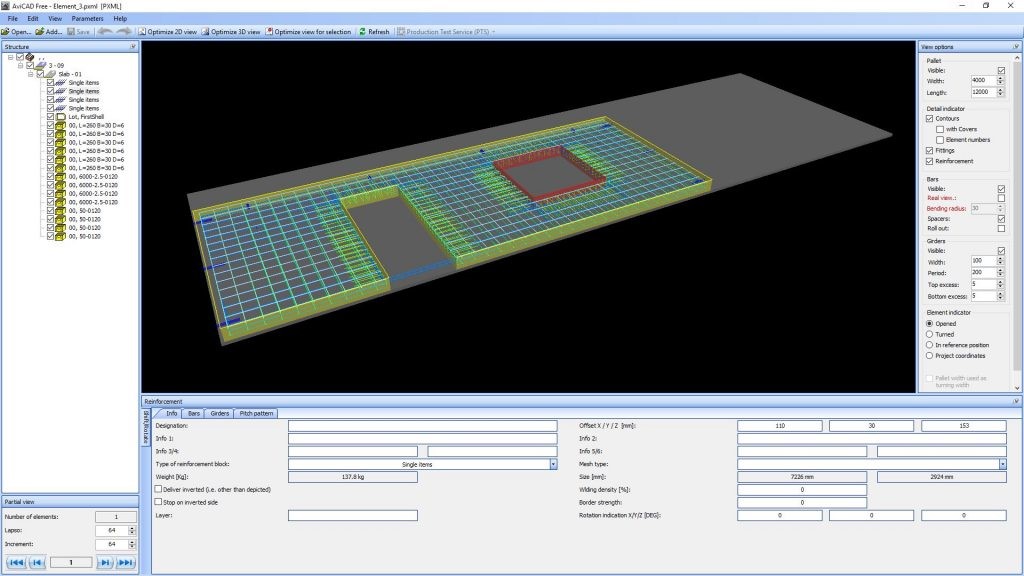Click Optimize 3D view icon
This screenshot has height=576, width=1024.
coord(205,31)
